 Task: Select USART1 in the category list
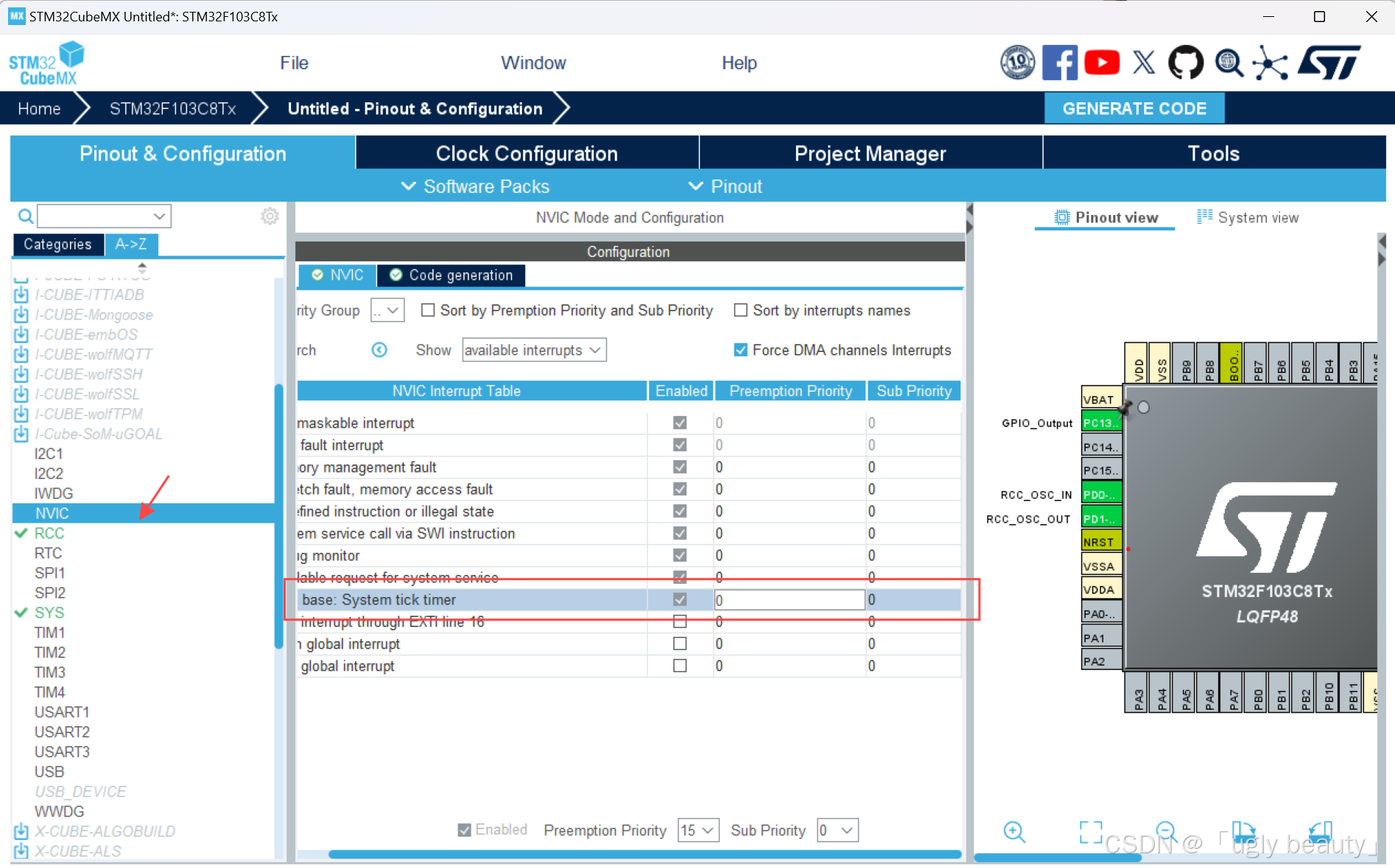(62, 712)
